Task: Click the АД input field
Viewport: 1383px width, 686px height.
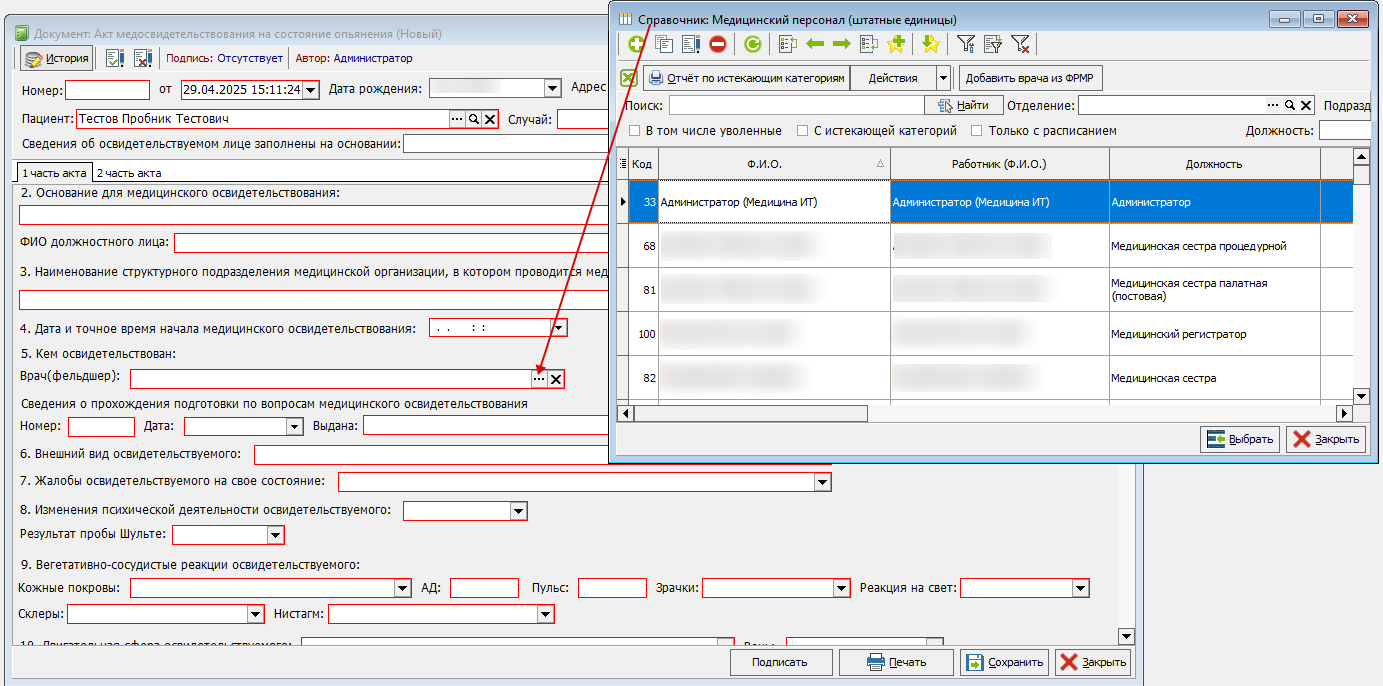Action: 484,588
